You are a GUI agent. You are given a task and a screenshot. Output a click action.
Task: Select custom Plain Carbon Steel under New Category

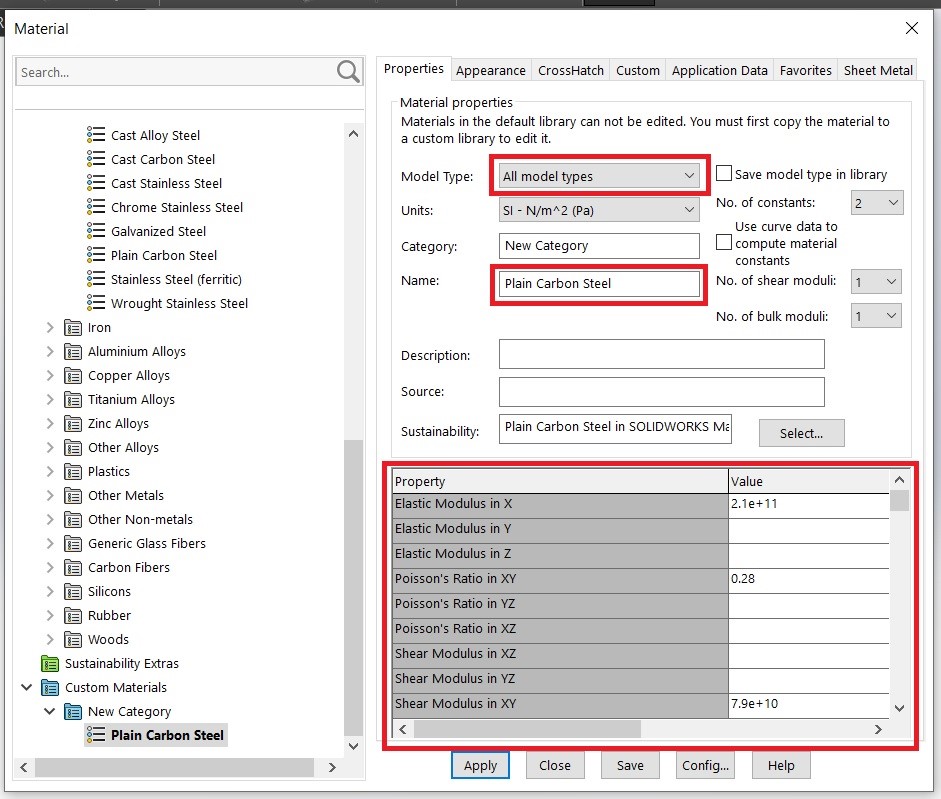tap(156, 735)
